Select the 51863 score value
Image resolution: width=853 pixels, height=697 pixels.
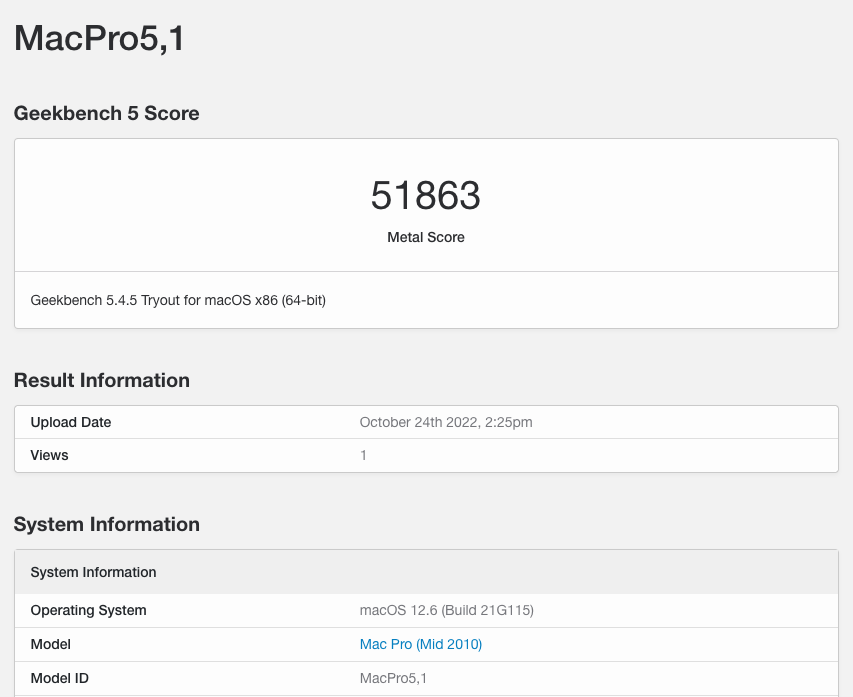[x=425, y=195]
